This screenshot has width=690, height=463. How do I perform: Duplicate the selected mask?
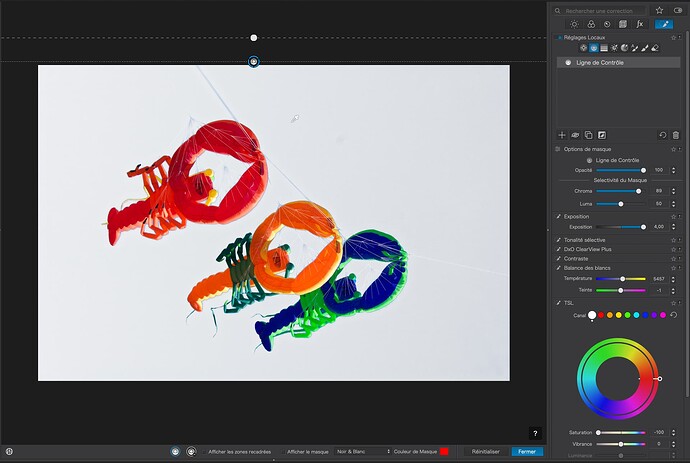(588, 135)
